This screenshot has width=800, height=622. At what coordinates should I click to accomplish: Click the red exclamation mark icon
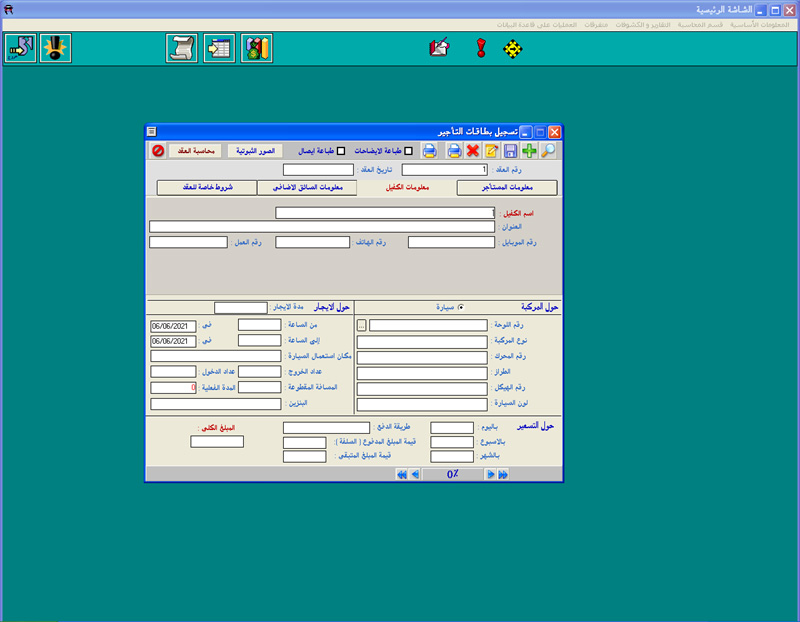click(479, 48)
